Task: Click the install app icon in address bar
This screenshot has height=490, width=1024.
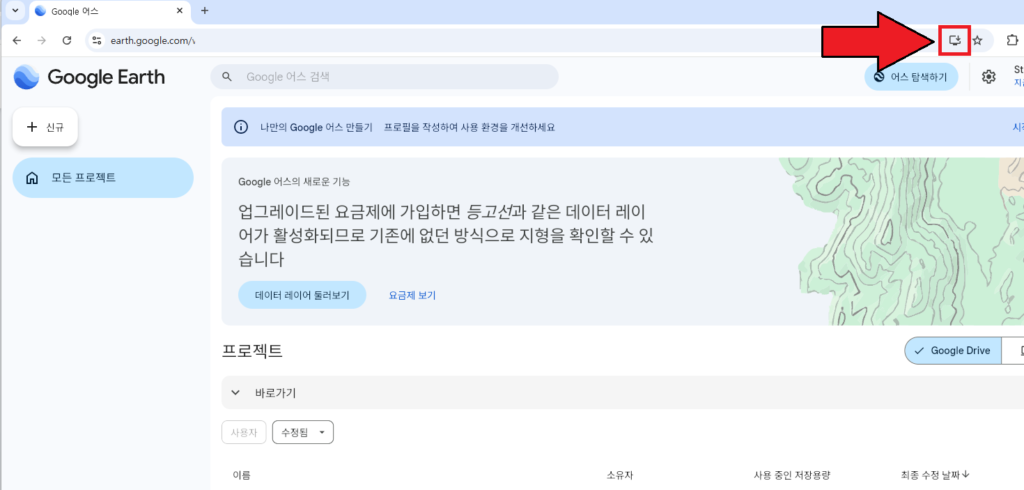Action: (x=955, y=40)
